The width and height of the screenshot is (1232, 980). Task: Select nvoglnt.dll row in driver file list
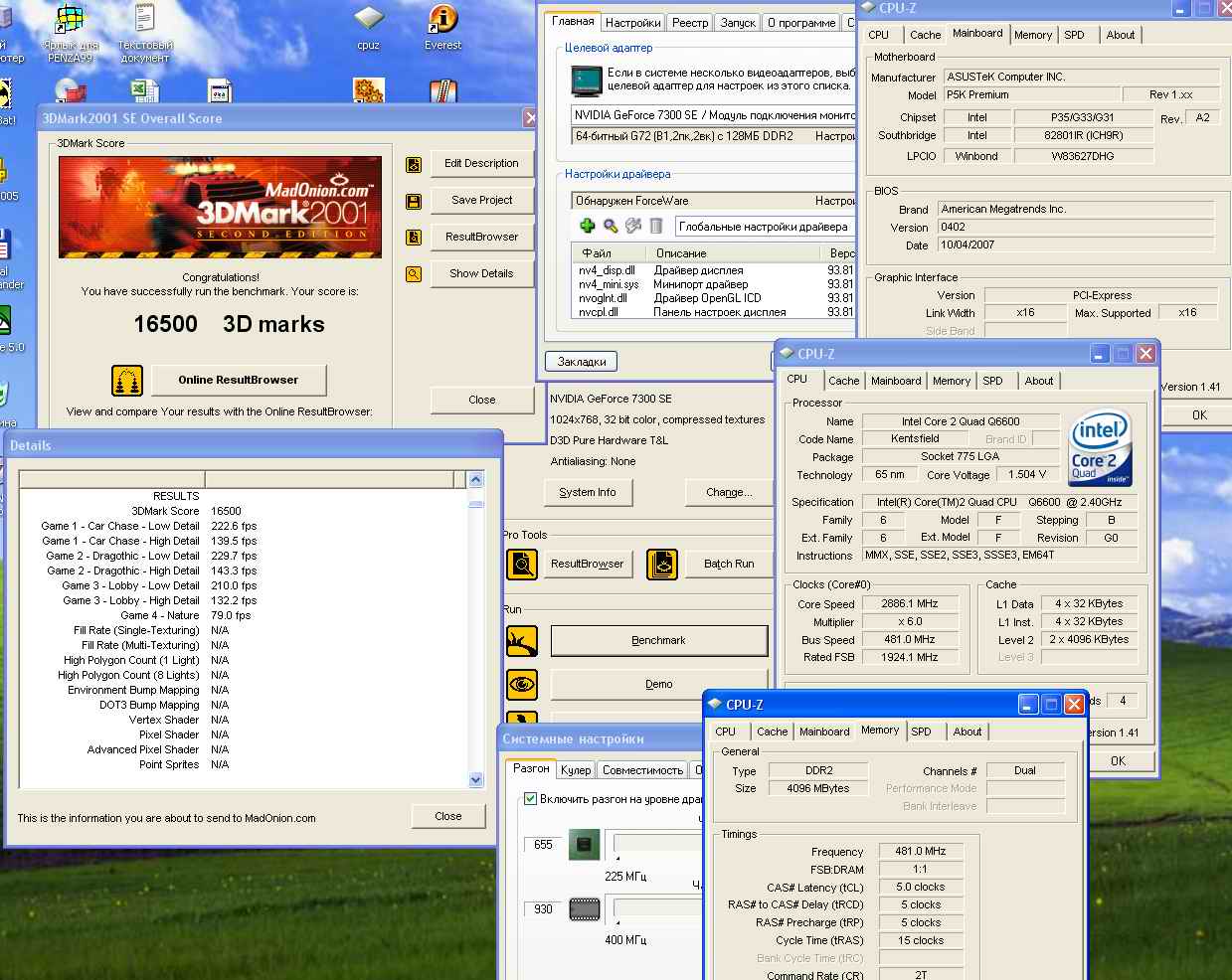(713, 298)
